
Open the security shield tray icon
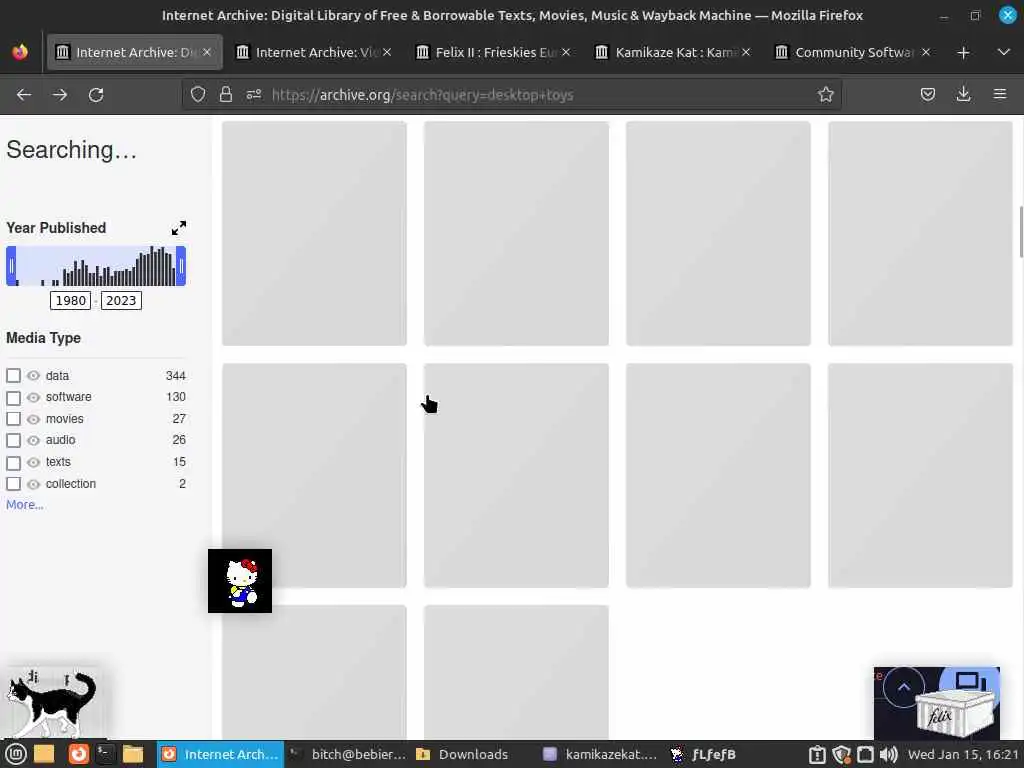[841, 755]
